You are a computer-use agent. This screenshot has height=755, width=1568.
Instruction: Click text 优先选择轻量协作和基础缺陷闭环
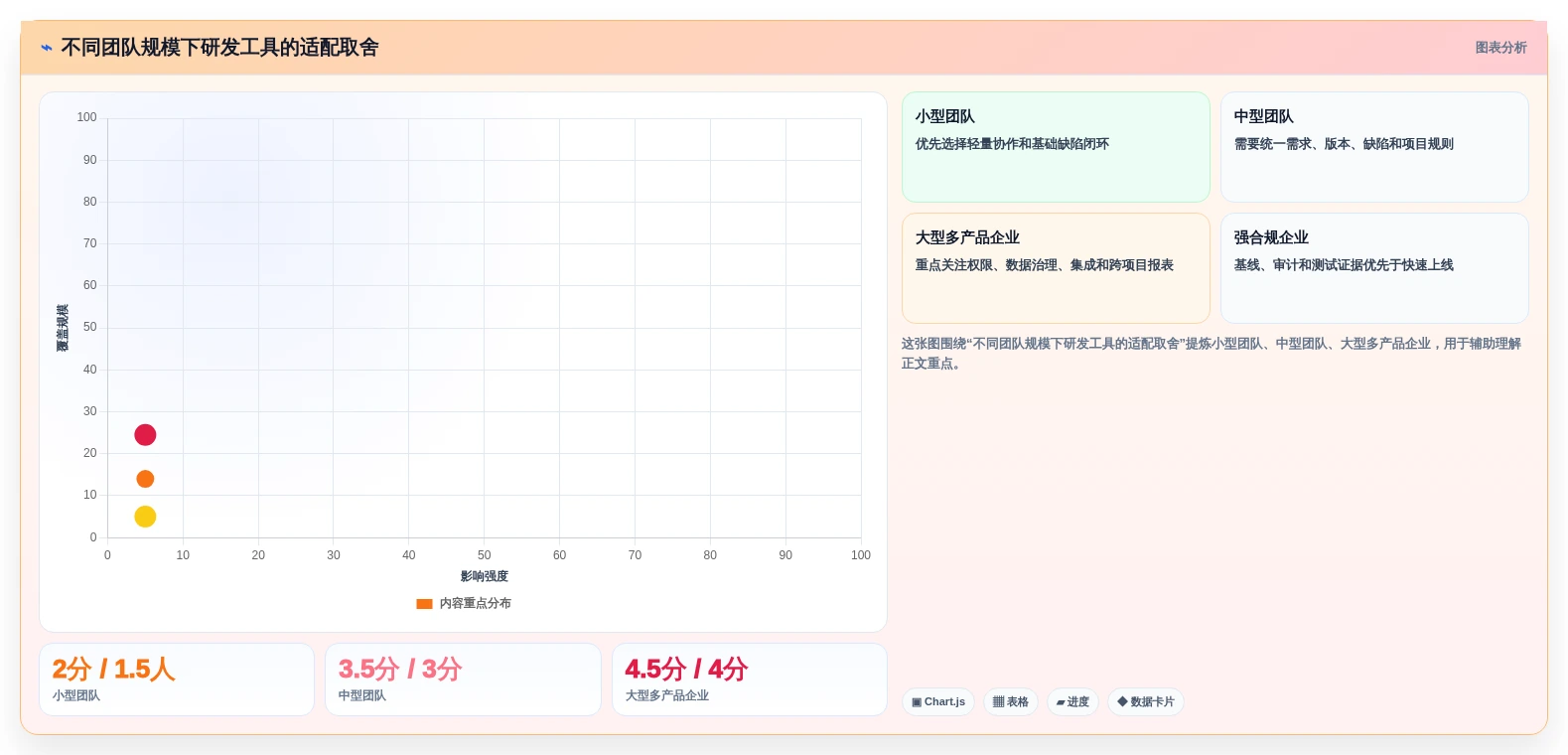[1012, 144]
